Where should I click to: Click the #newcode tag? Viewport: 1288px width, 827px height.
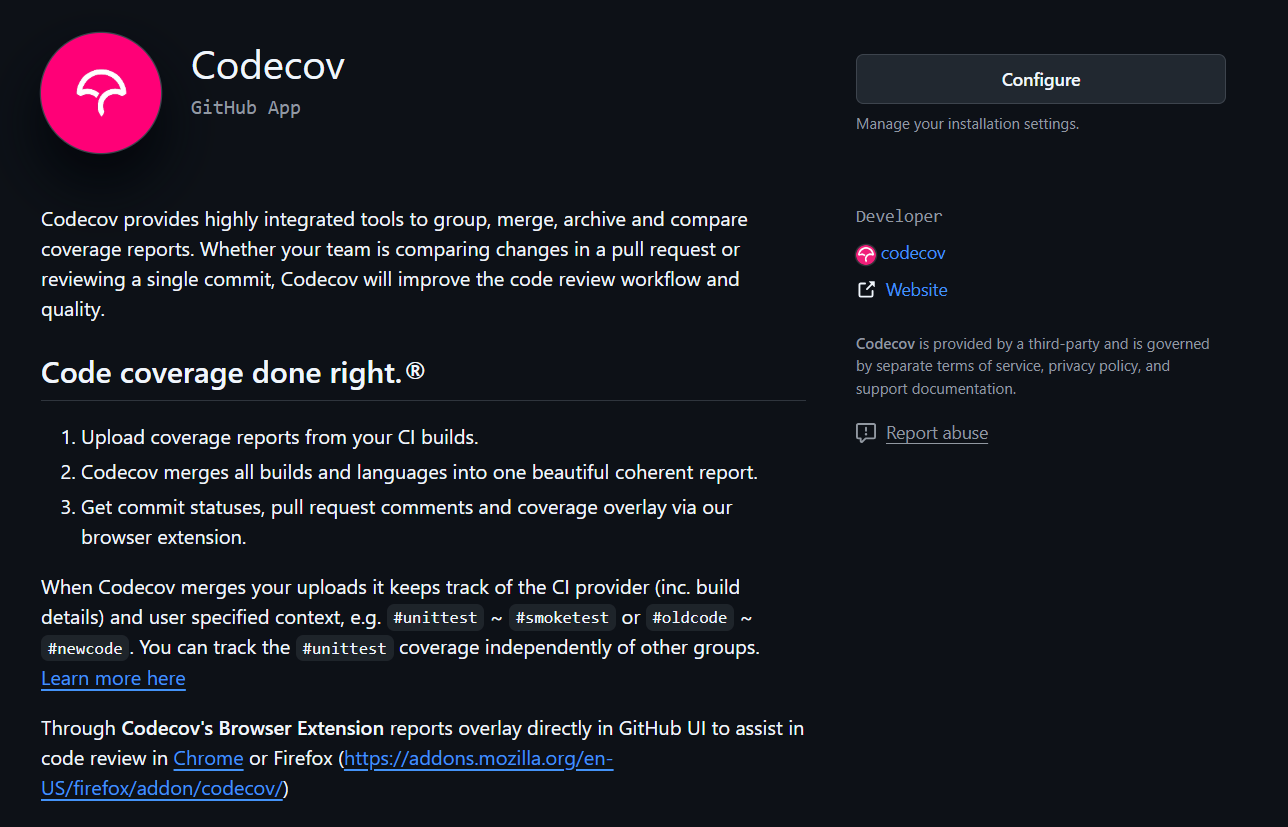(84, 648)
